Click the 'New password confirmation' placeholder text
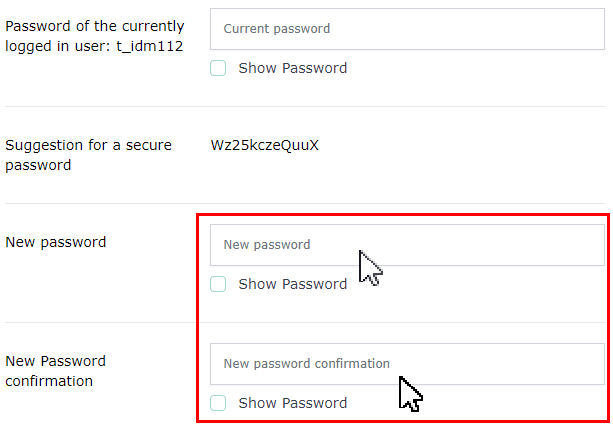Image resolution: width=613 pixels, height=426 pixels. [306, 364]
